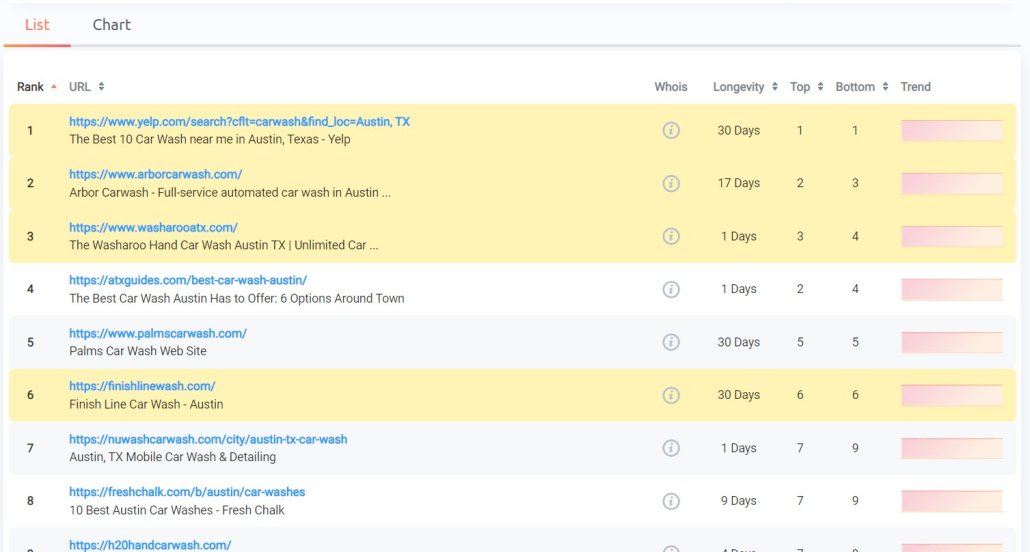Open Whois info for the freshchalk.com row

click(x=671, y=501)
